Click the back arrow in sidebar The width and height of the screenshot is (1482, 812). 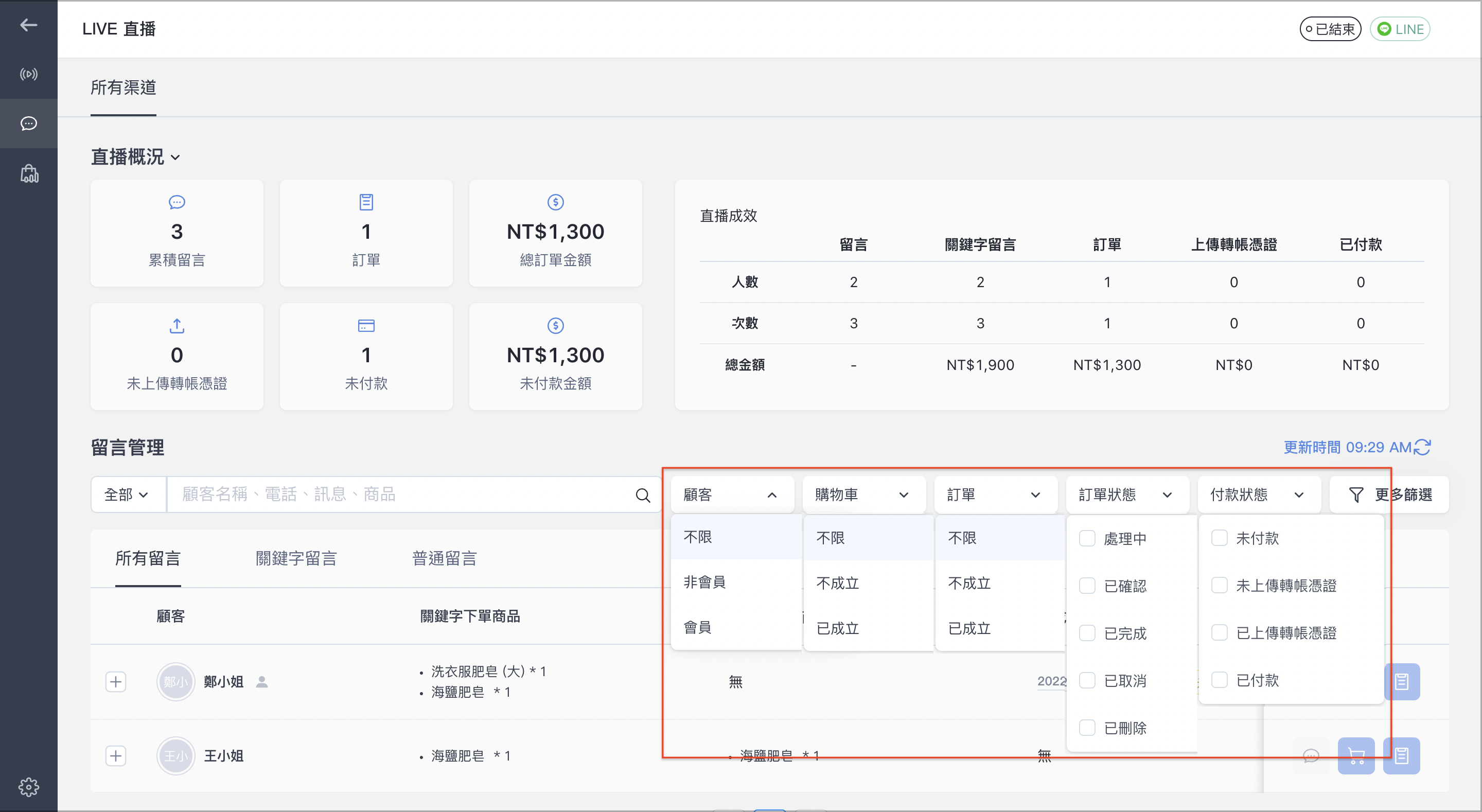28,25
